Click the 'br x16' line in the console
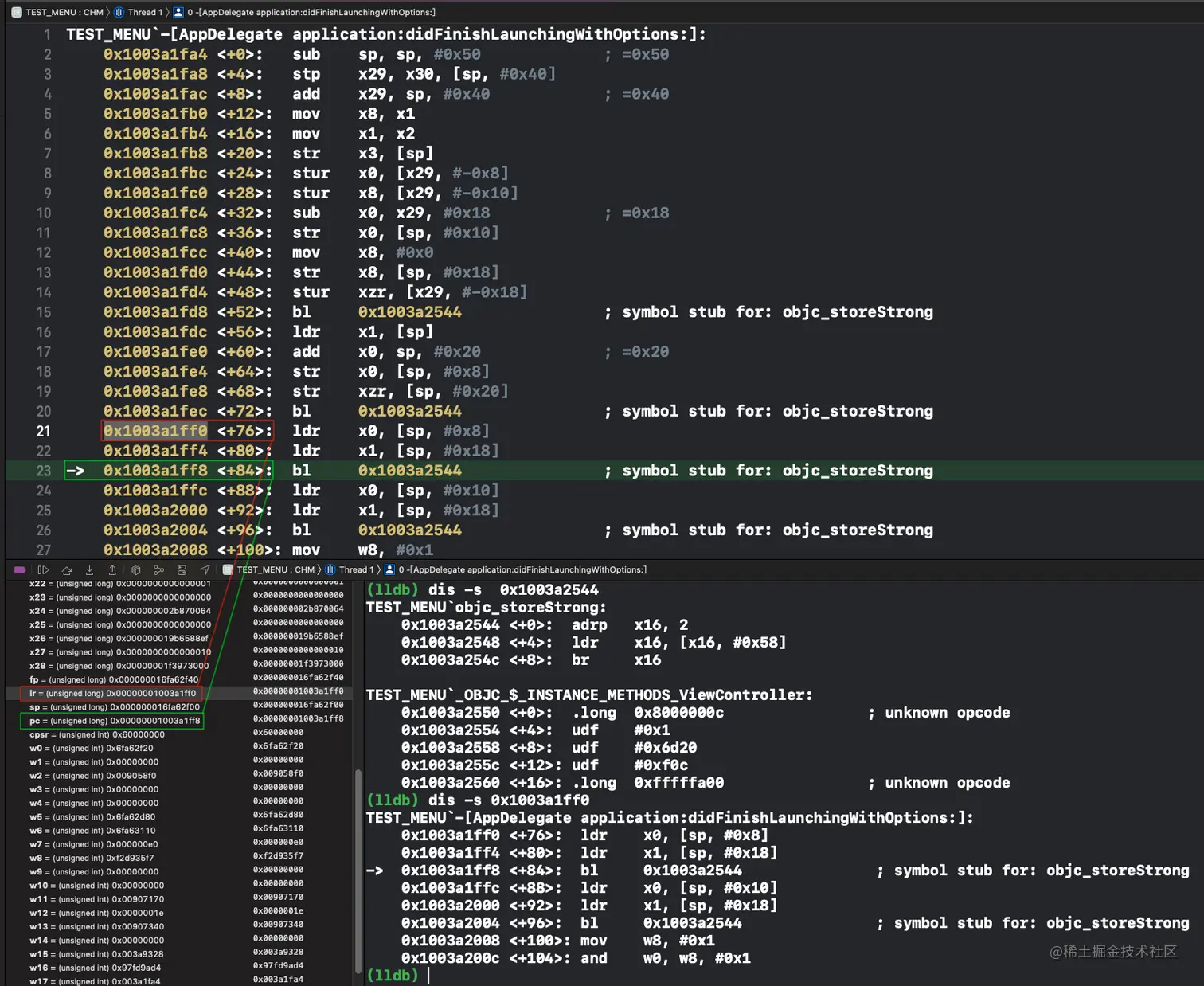The width and height of the screenshot is (1204, 986). [x=531, y=660]
